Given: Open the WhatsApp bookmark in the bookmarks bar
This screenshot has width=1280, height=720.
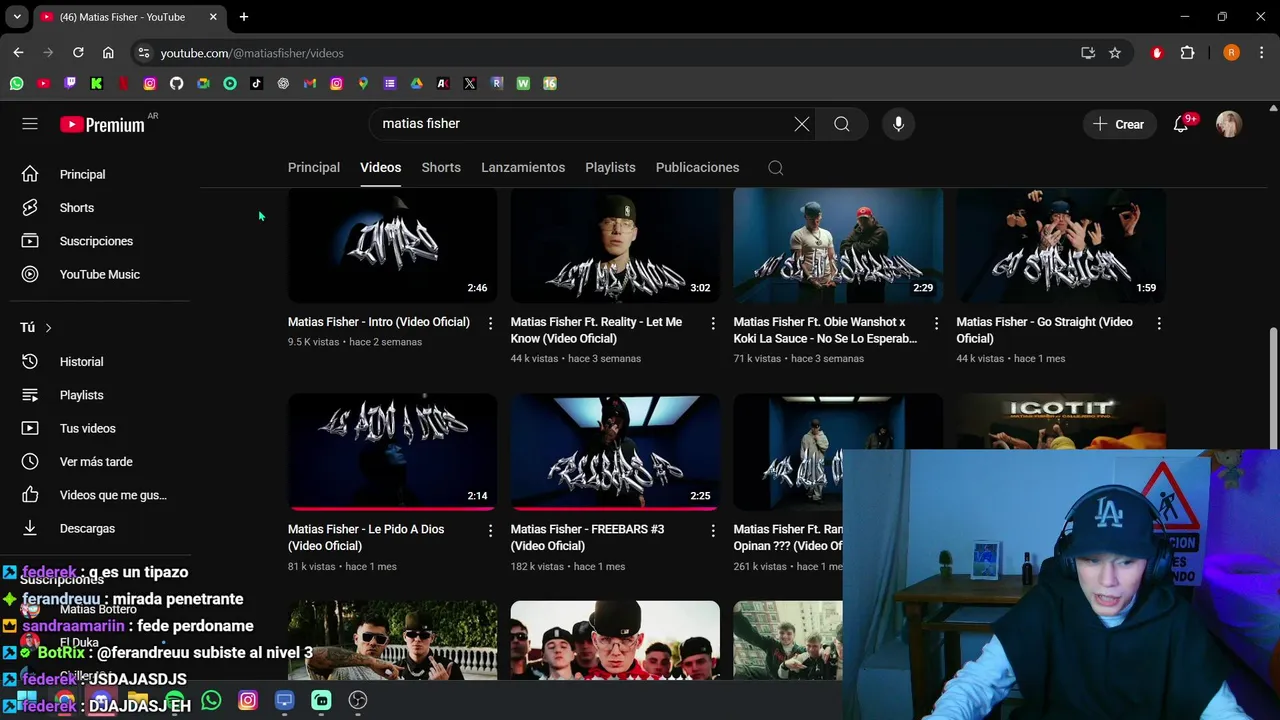Looking at the screenshot, I should click(16, 84).
